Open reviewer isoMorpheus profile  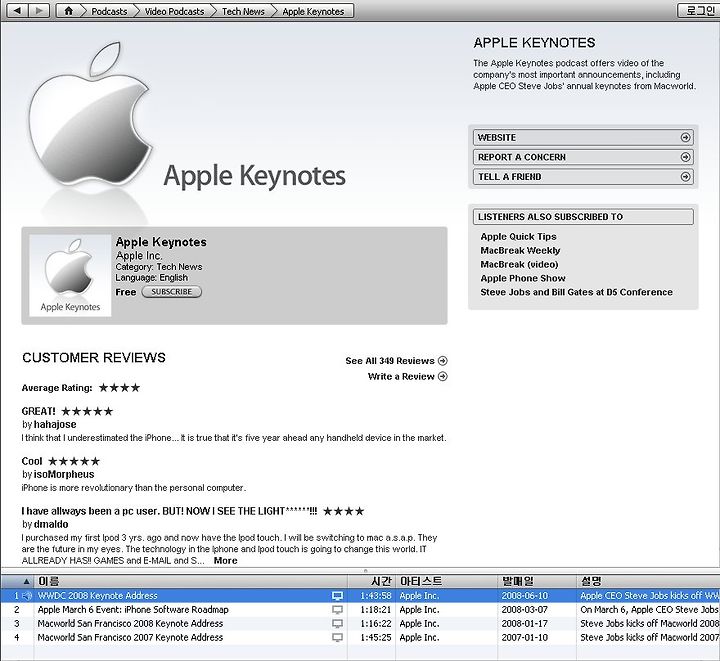pos(64,475)
